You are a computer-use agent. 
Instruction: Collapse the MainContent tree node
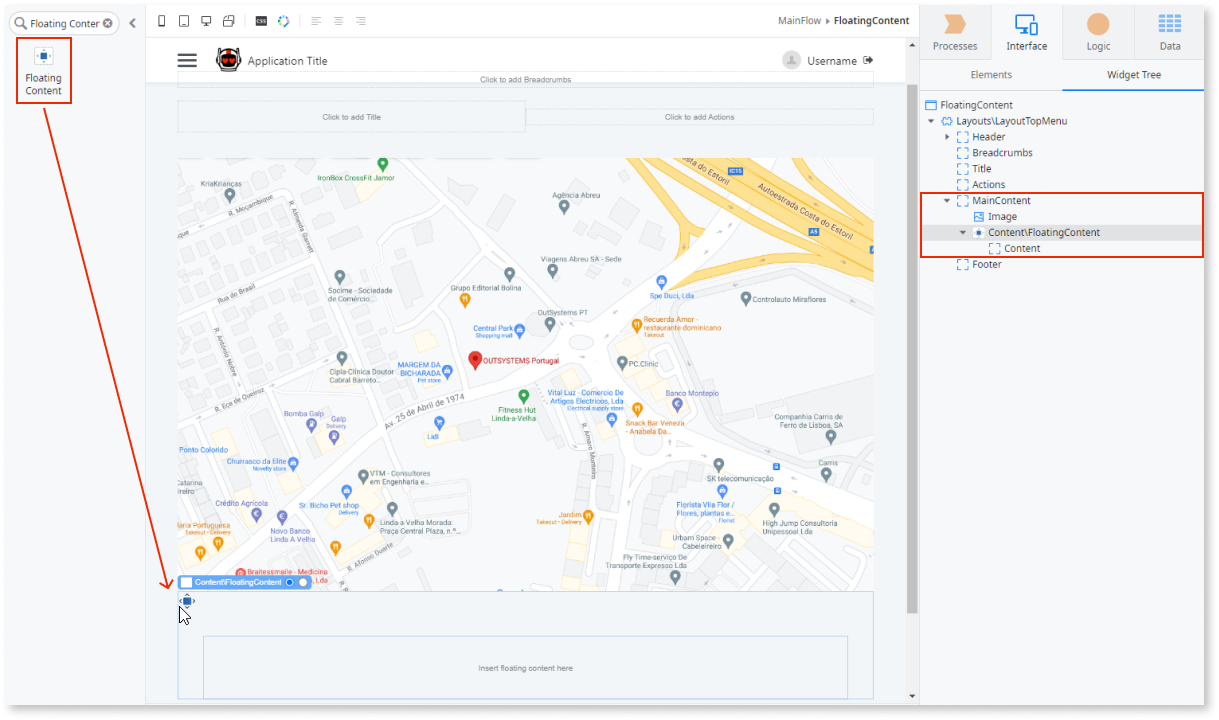[x=947, y=200]
